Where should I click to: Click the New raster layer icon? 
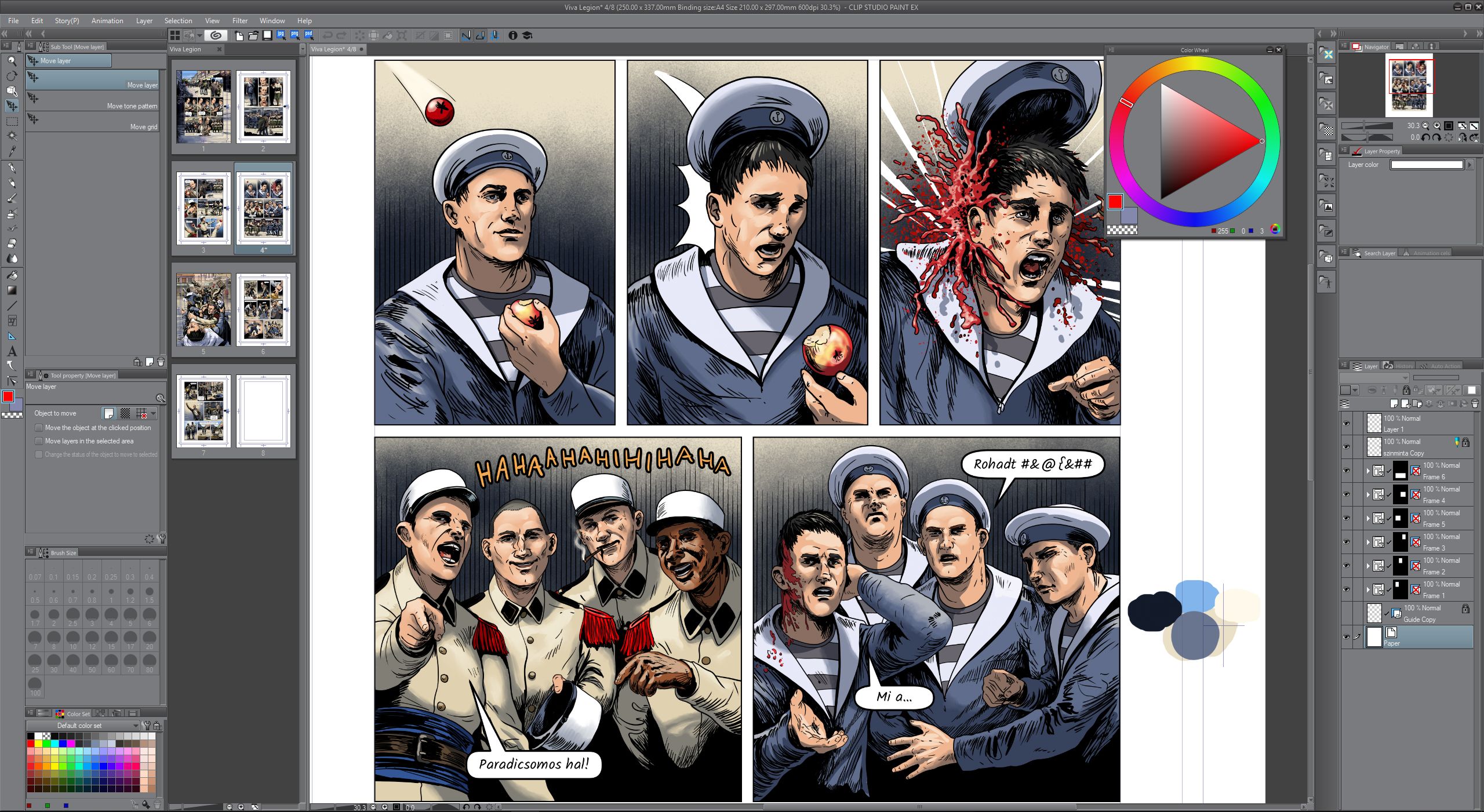[x=1394, y=403]
